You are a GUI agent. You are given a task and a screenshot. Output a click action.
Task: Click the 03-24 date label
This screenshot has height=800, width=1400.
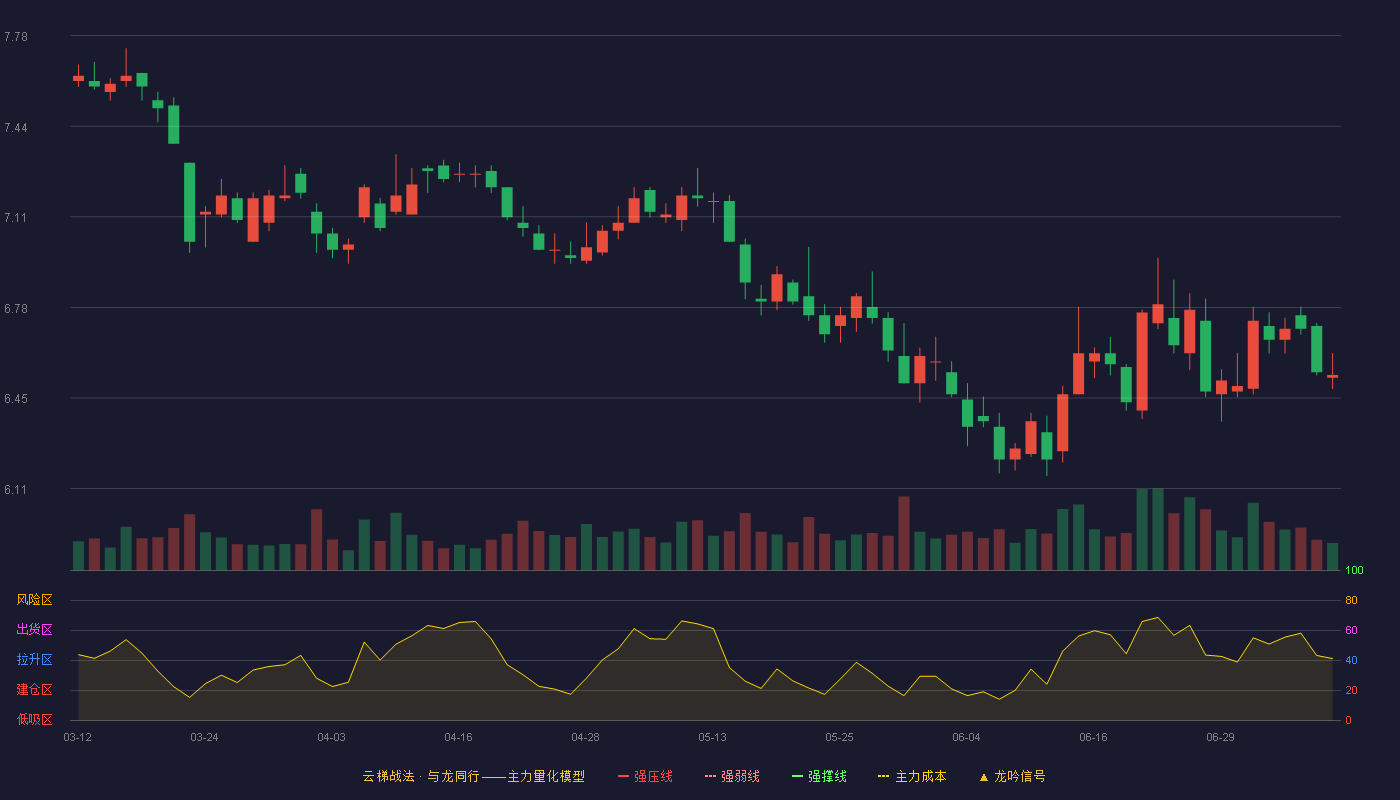tap(204, 737)
